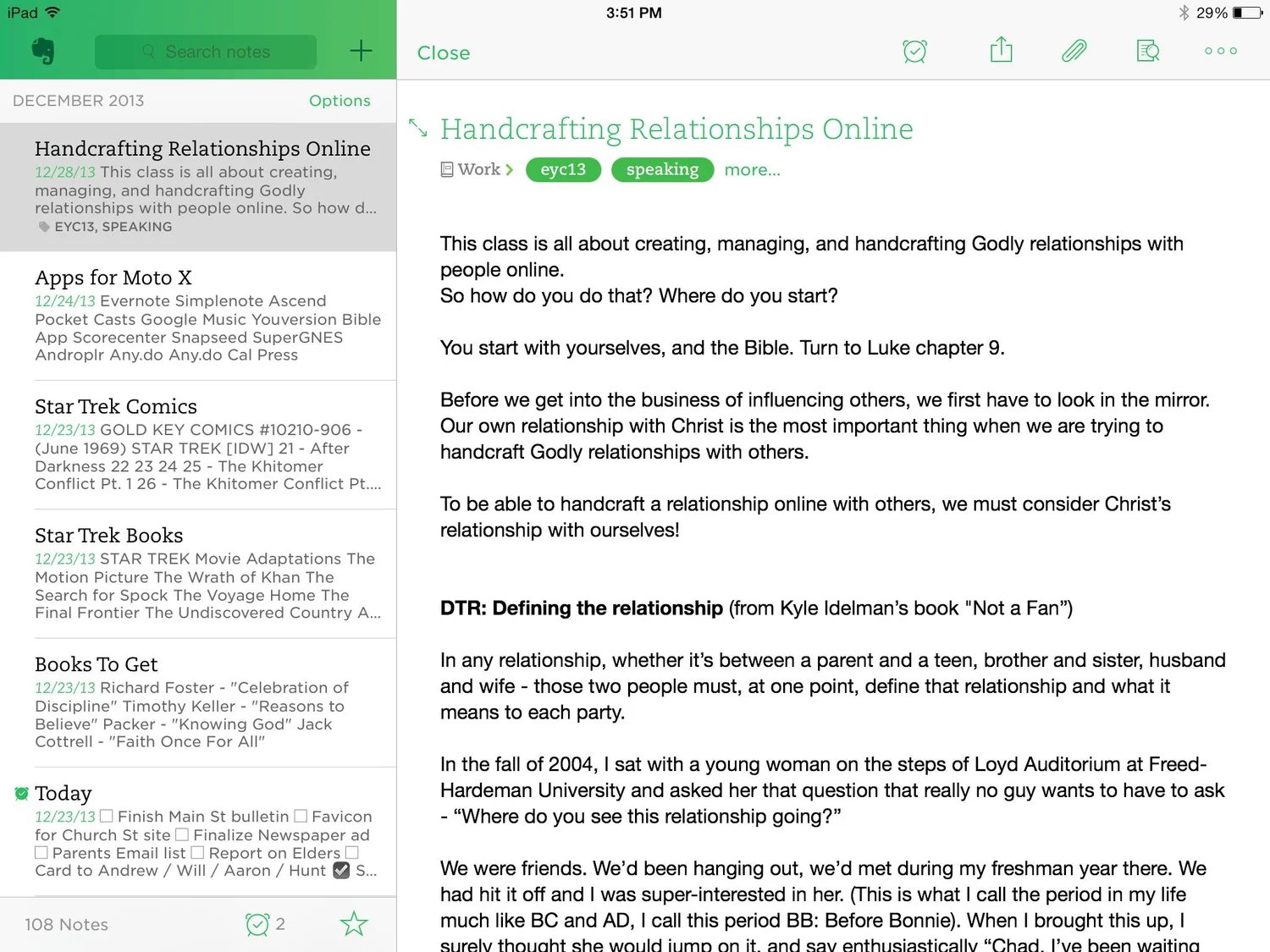This screenshot has width=1270, height=952.
Task: Check the Report on Elders checkbox
Action: (197, 852)
